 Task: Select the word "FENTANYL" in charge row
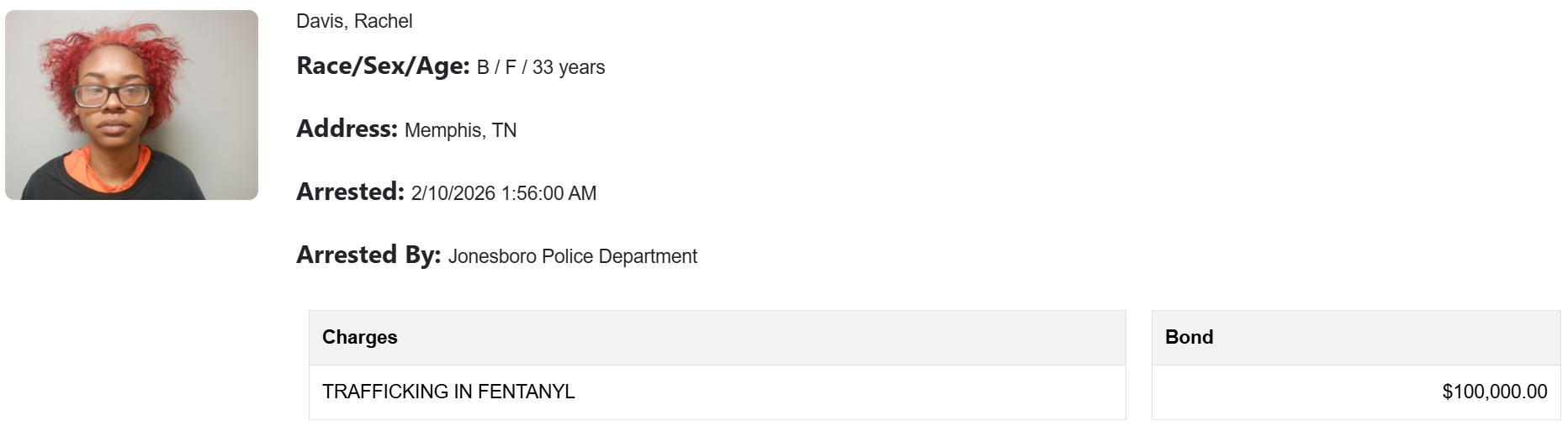[x=527, y=392]
